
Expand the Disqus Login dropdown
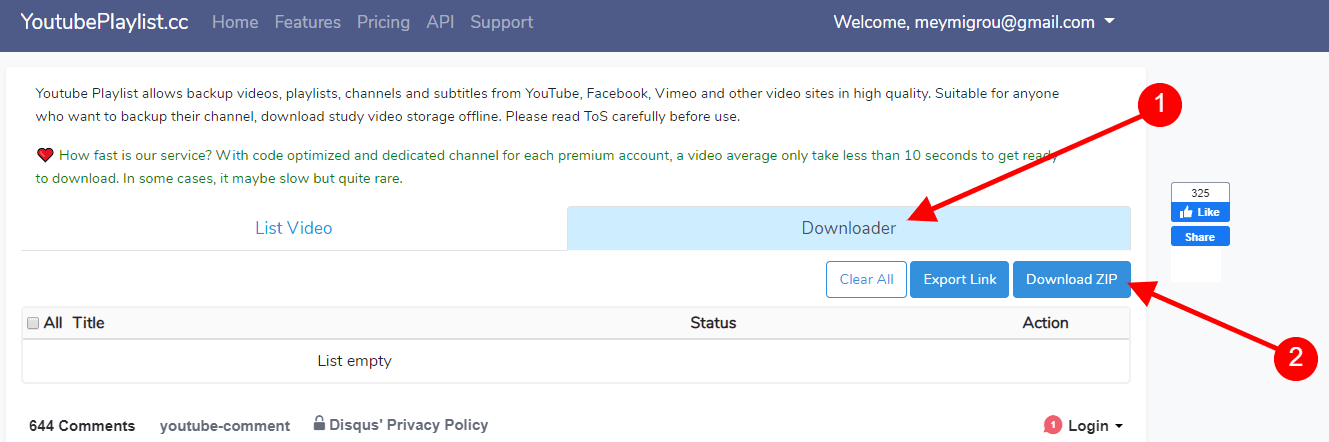point(1095,426)
